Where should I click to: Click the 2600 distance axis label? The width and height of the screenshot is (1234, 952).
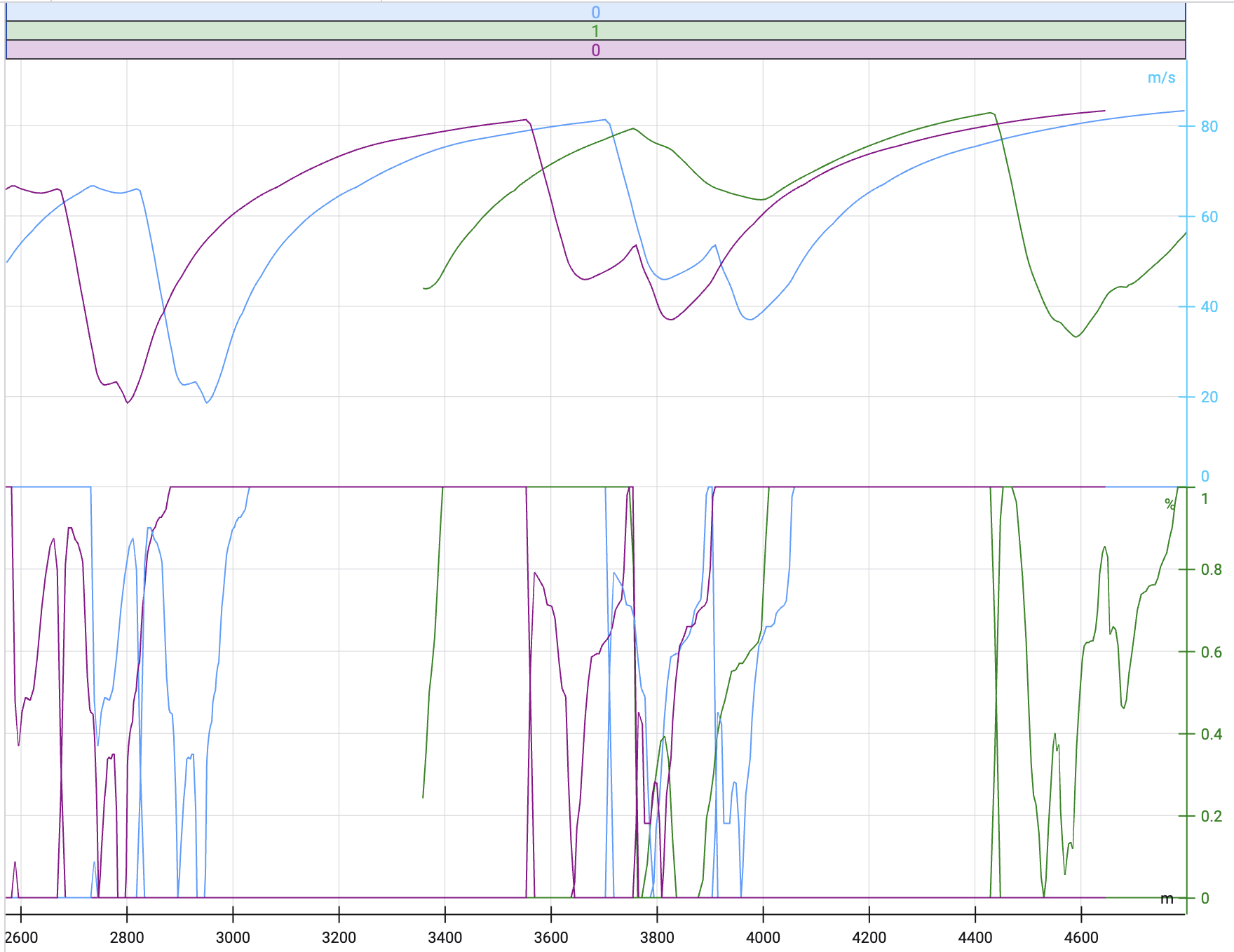click(x=21, y=937)
